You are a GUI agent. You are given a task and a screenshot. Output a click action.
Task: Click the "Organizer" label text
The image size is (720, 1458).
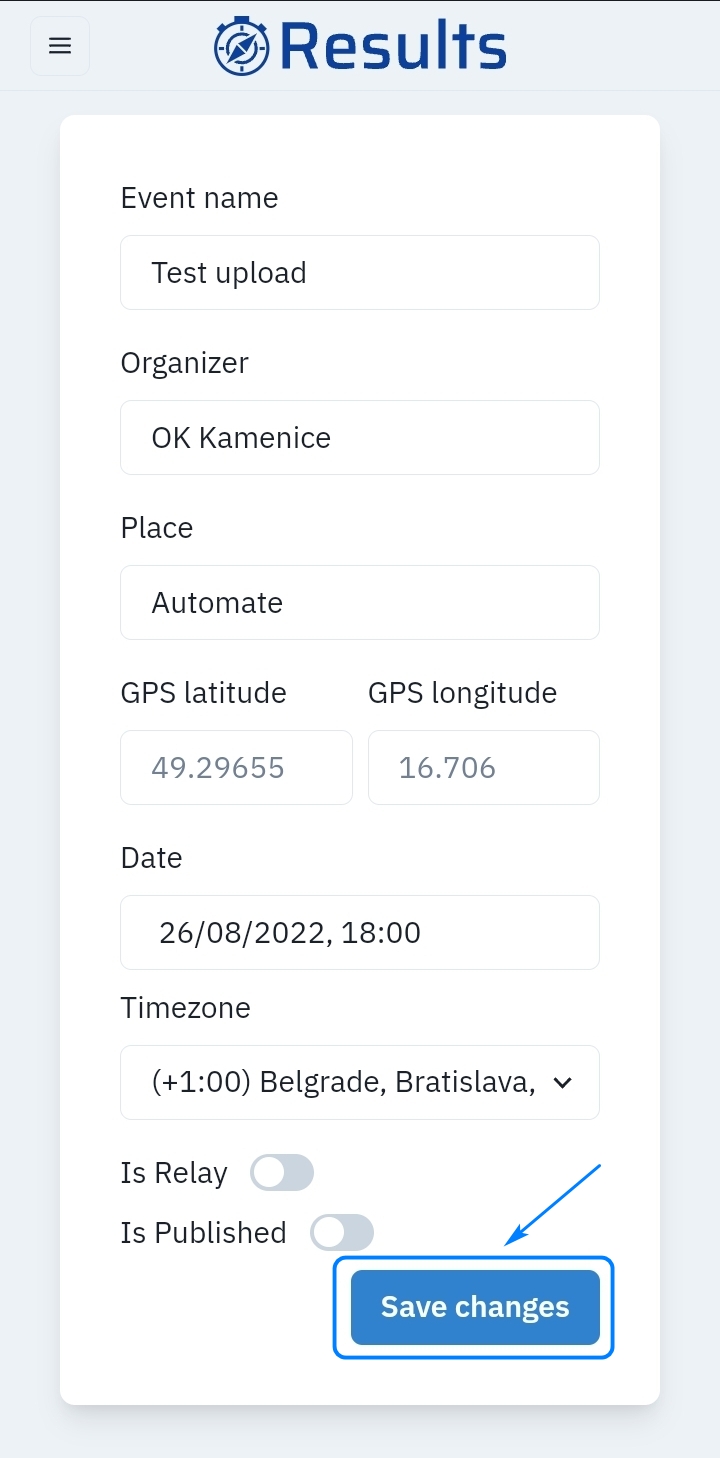pyautogui.click(x=184, y=362)
